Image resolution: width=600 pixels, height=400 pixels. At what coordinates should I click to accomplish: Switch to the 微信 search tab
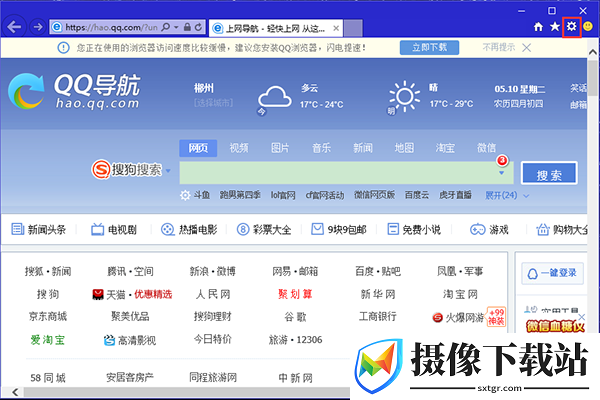(486, 148)
